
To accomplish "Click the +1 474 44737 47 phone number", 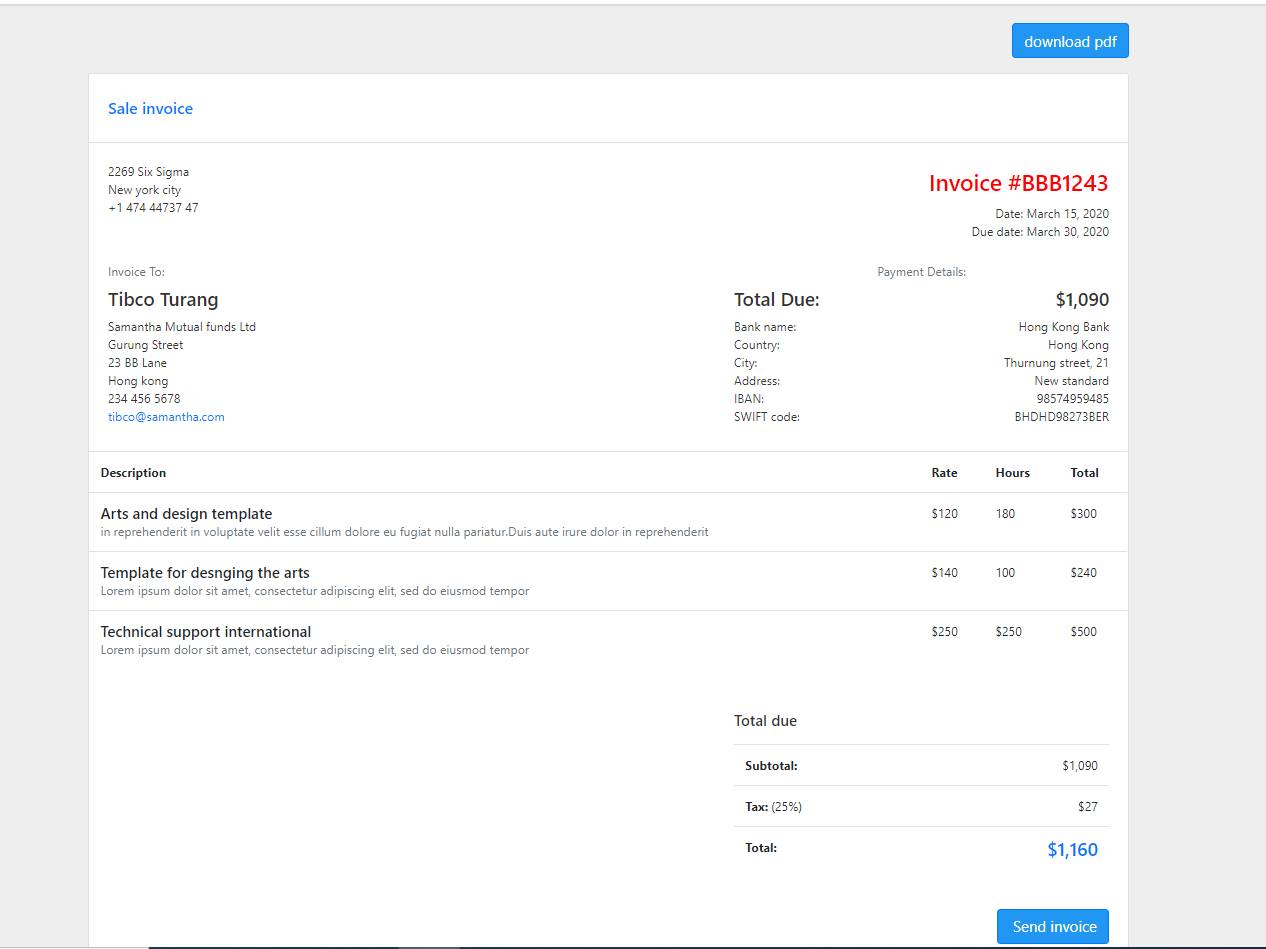I will (153, 208).
